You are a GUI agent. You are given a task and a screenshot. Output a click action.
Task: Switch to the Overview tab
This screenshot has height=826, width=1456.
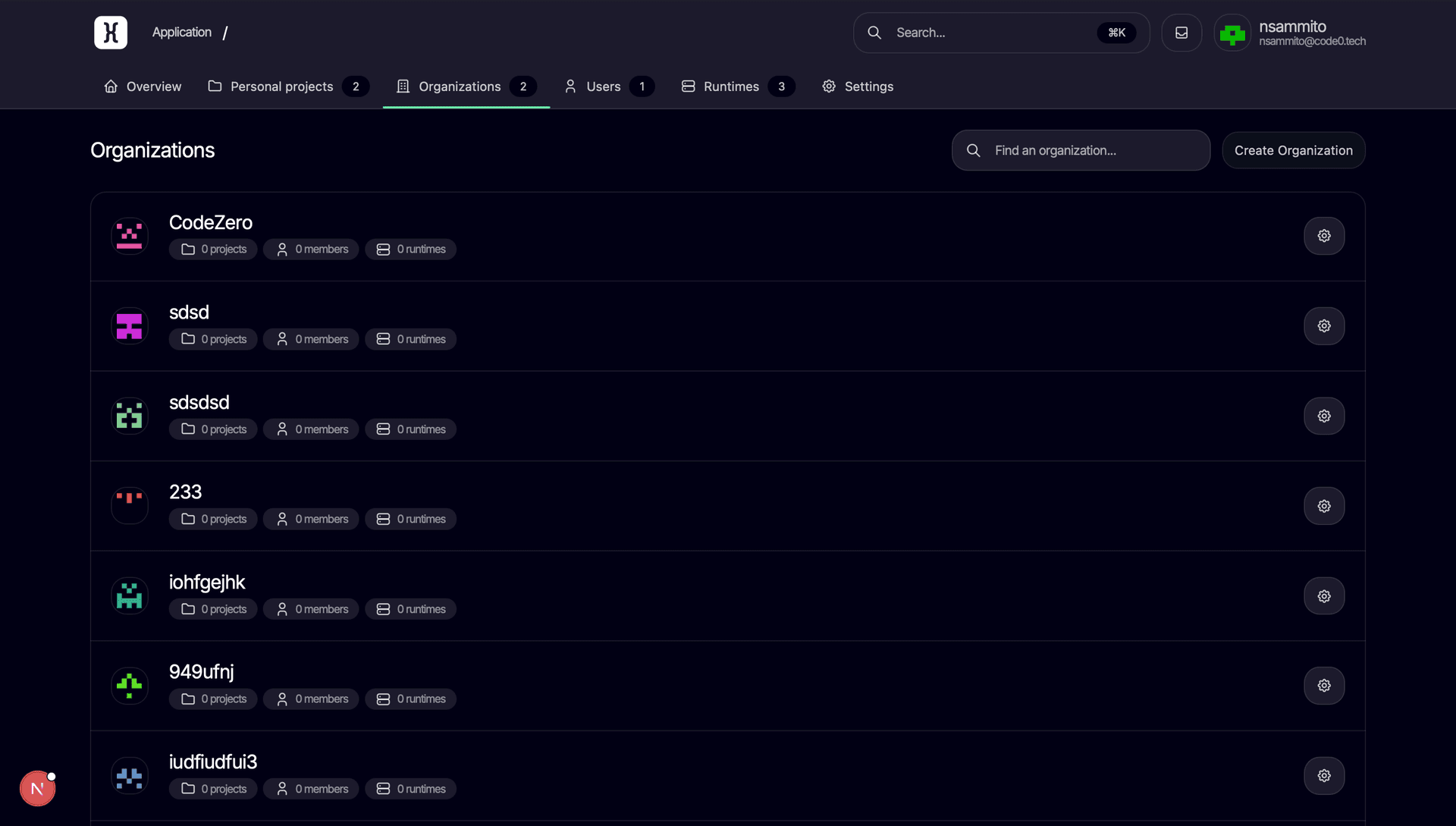(143, 86)
